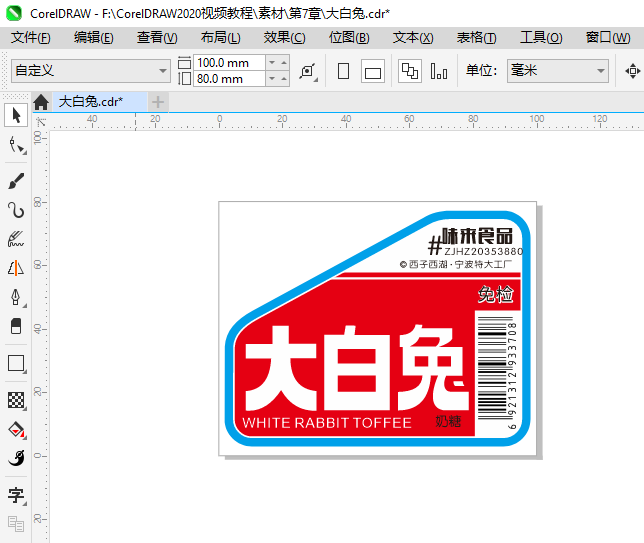Viewport: 644px width, 543px height.
Task: Select the Interactive Fill bucket tool
Action: [x=16, y=430]
